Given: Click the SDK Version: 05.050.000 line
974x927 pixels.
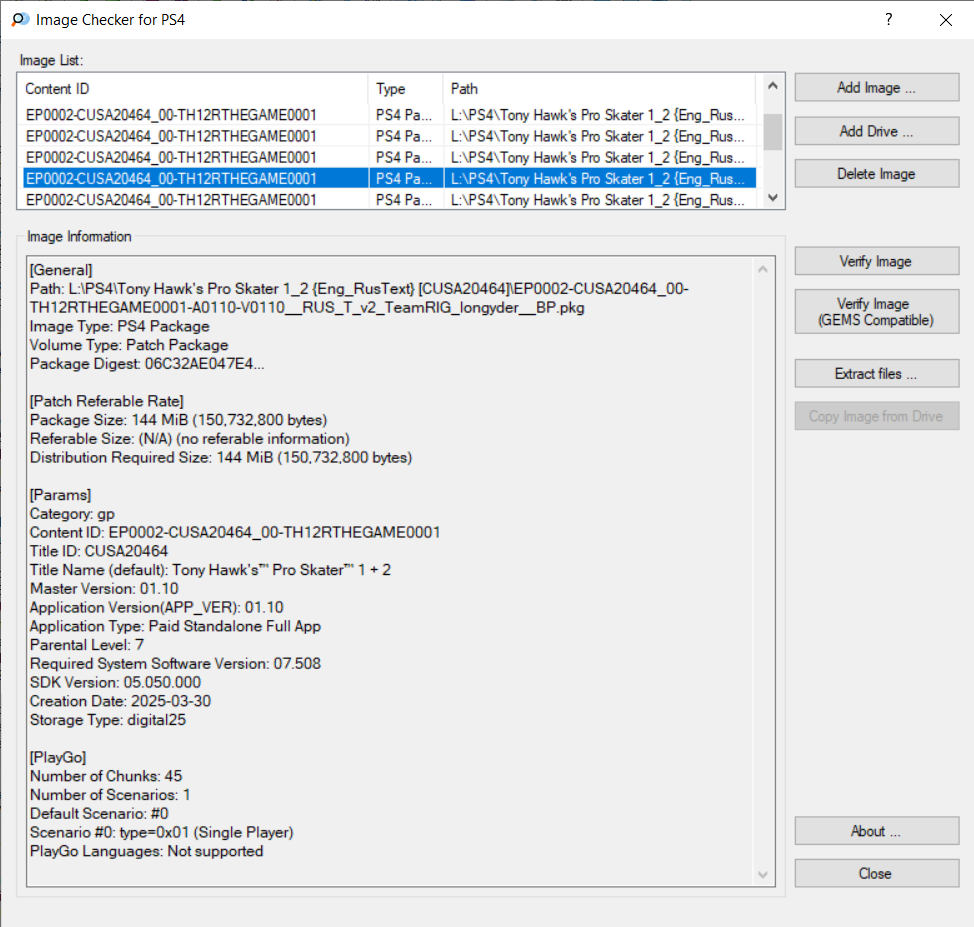Looking at the screenshot, I should [x=116, y=682].
